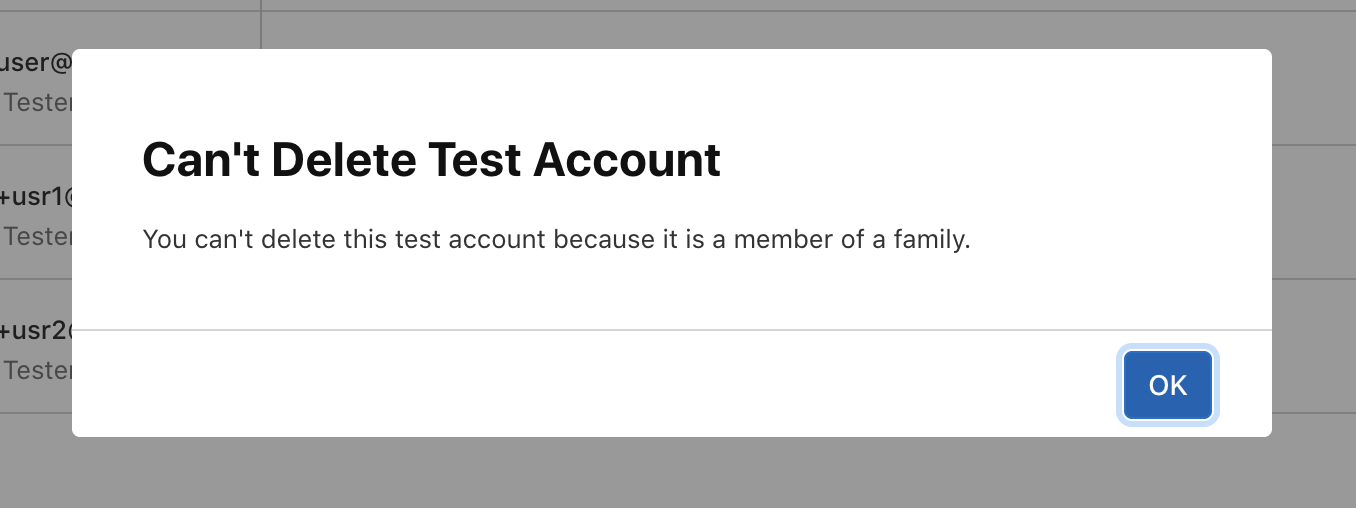Viewport: 1356px width, 508px height.
Task: Click the "Tester" label under +usr2 row
Action: coord(36,370)
